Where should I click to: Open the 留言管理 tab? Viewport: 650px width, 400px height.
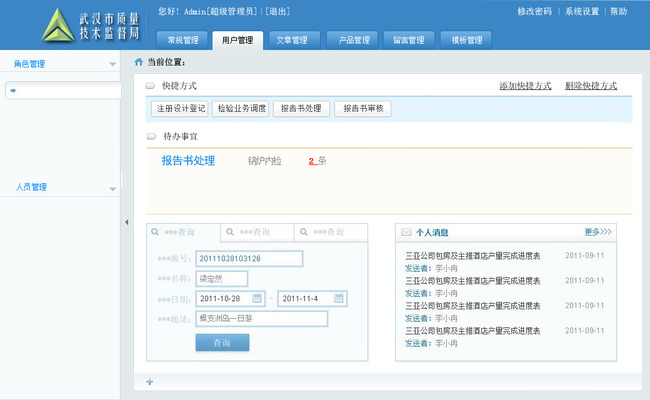[x=409, y=40]
